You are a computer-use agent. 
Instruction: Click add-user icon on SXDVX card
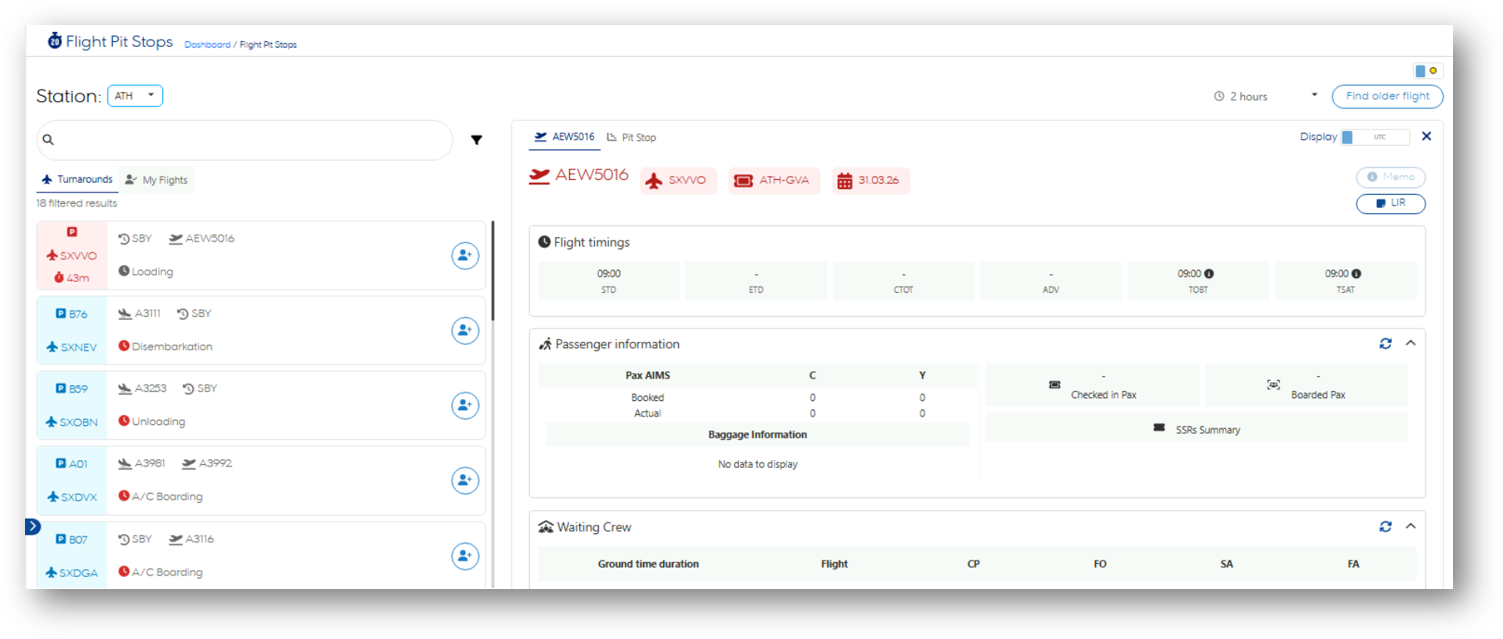464,481
